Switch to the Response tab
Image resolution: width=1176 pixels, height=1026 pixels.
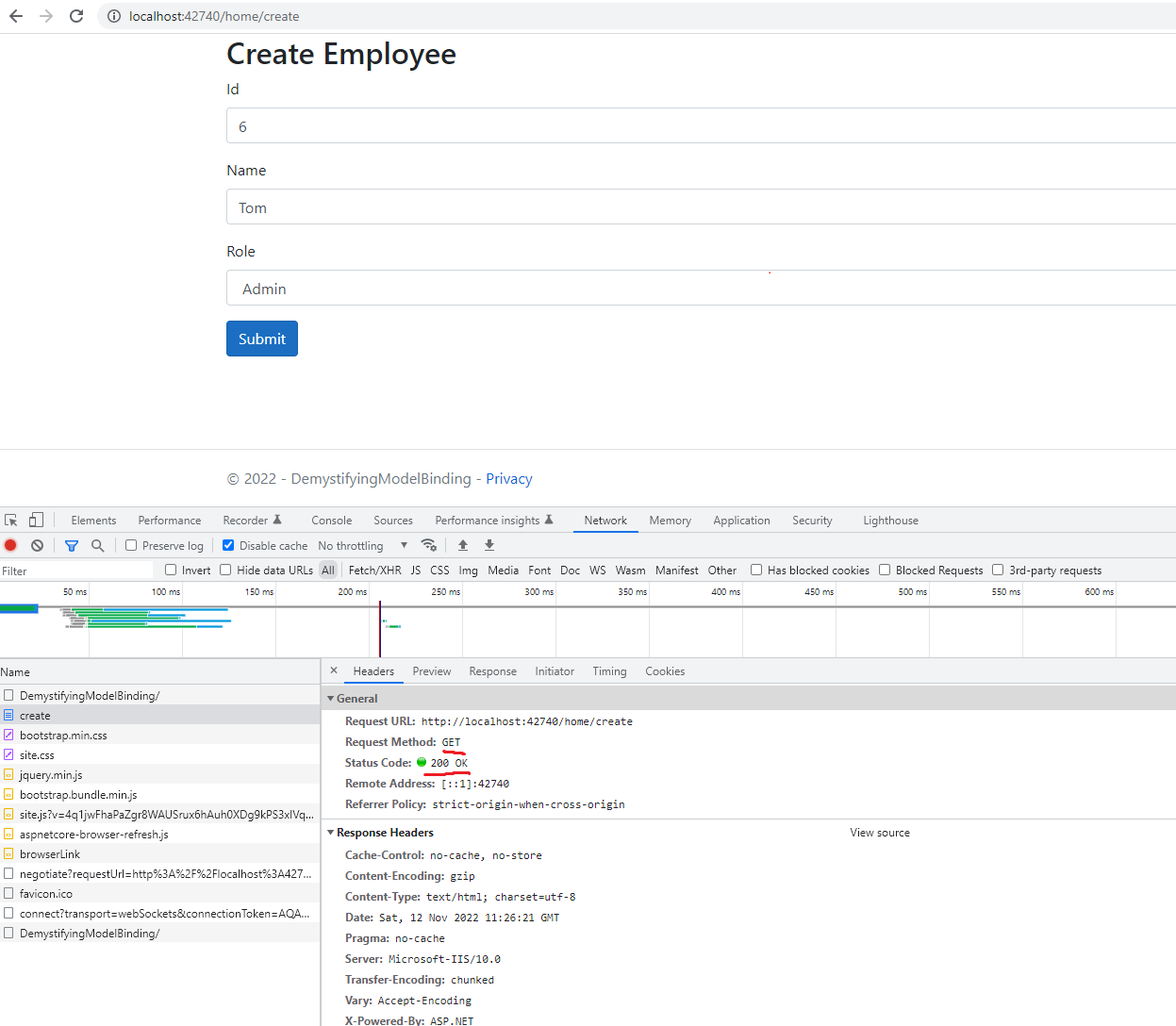(x=492, y=670)
